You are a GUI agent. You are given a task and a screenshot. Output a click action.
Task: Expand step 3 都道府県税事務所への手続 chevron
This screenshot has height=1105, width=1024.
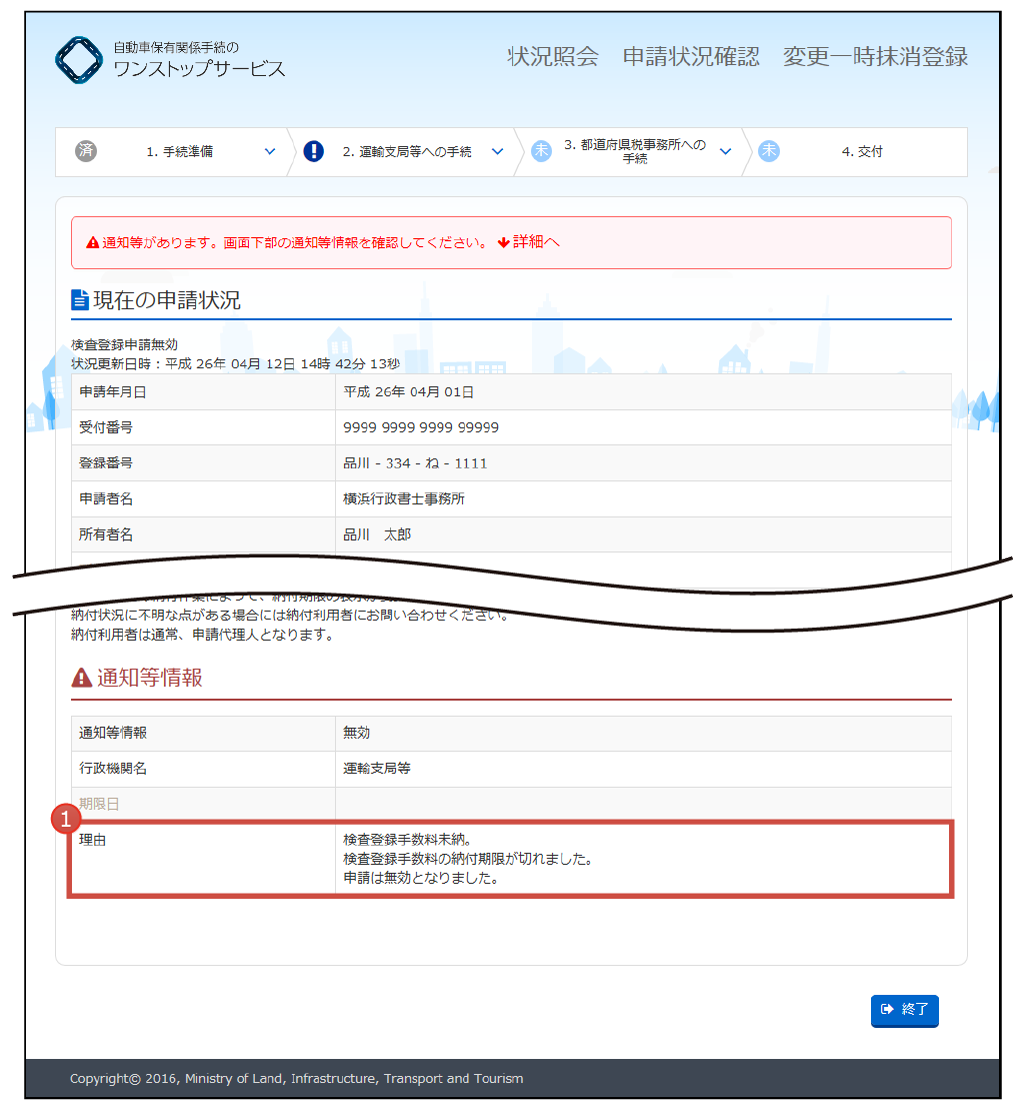(x=725, y=152)
